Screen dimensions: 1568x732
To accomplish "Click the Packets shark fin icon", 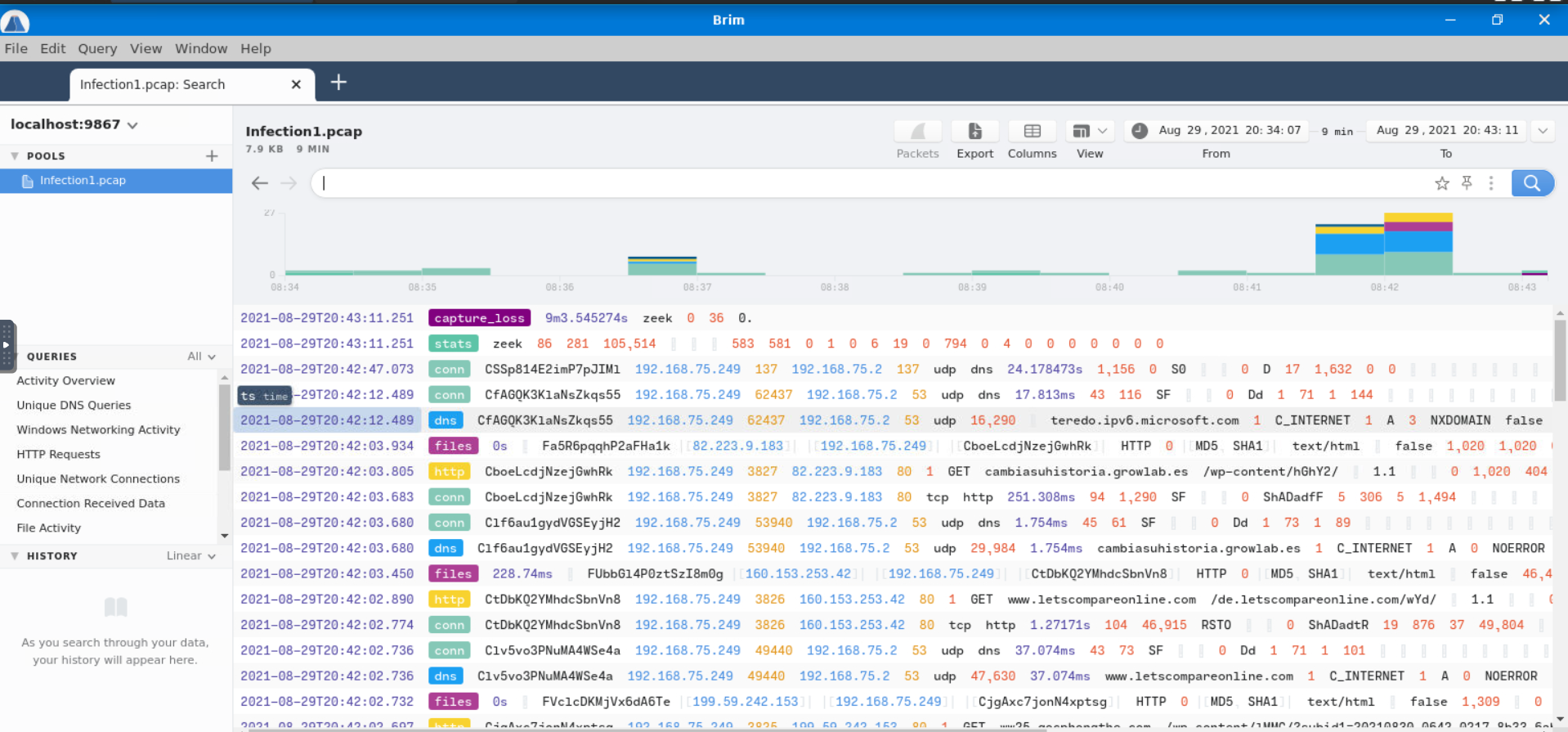I will (x=917, y=132).
